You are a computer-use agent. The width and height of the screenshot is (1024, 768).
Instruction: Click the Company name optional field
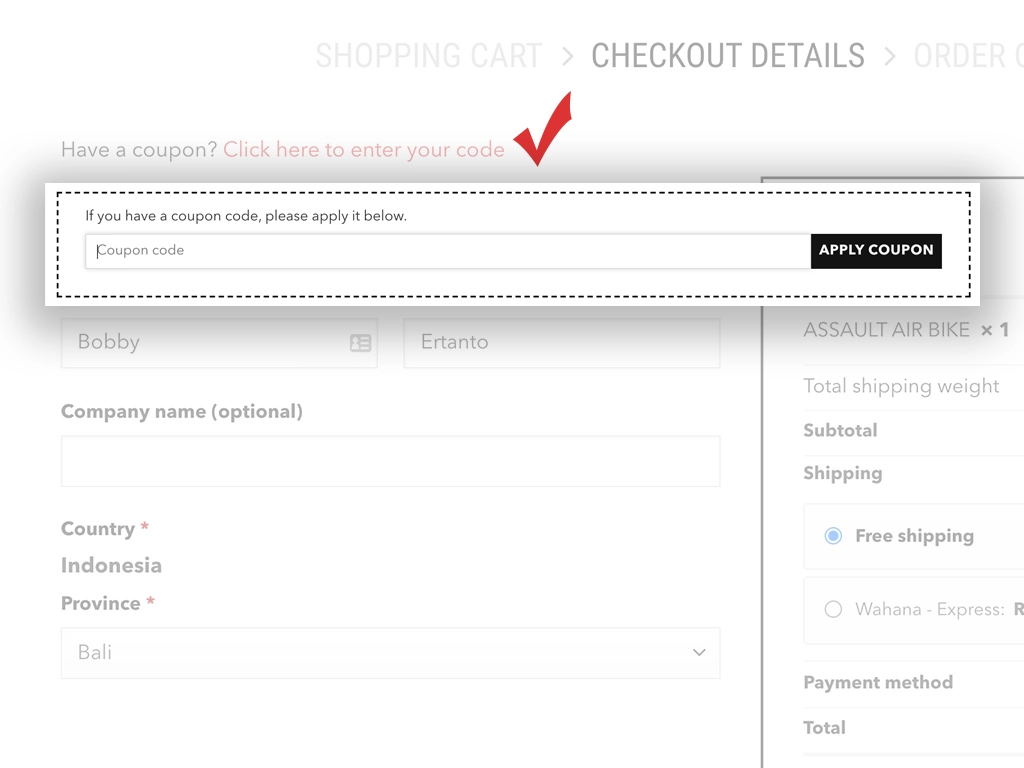click(x=390, y=461)
